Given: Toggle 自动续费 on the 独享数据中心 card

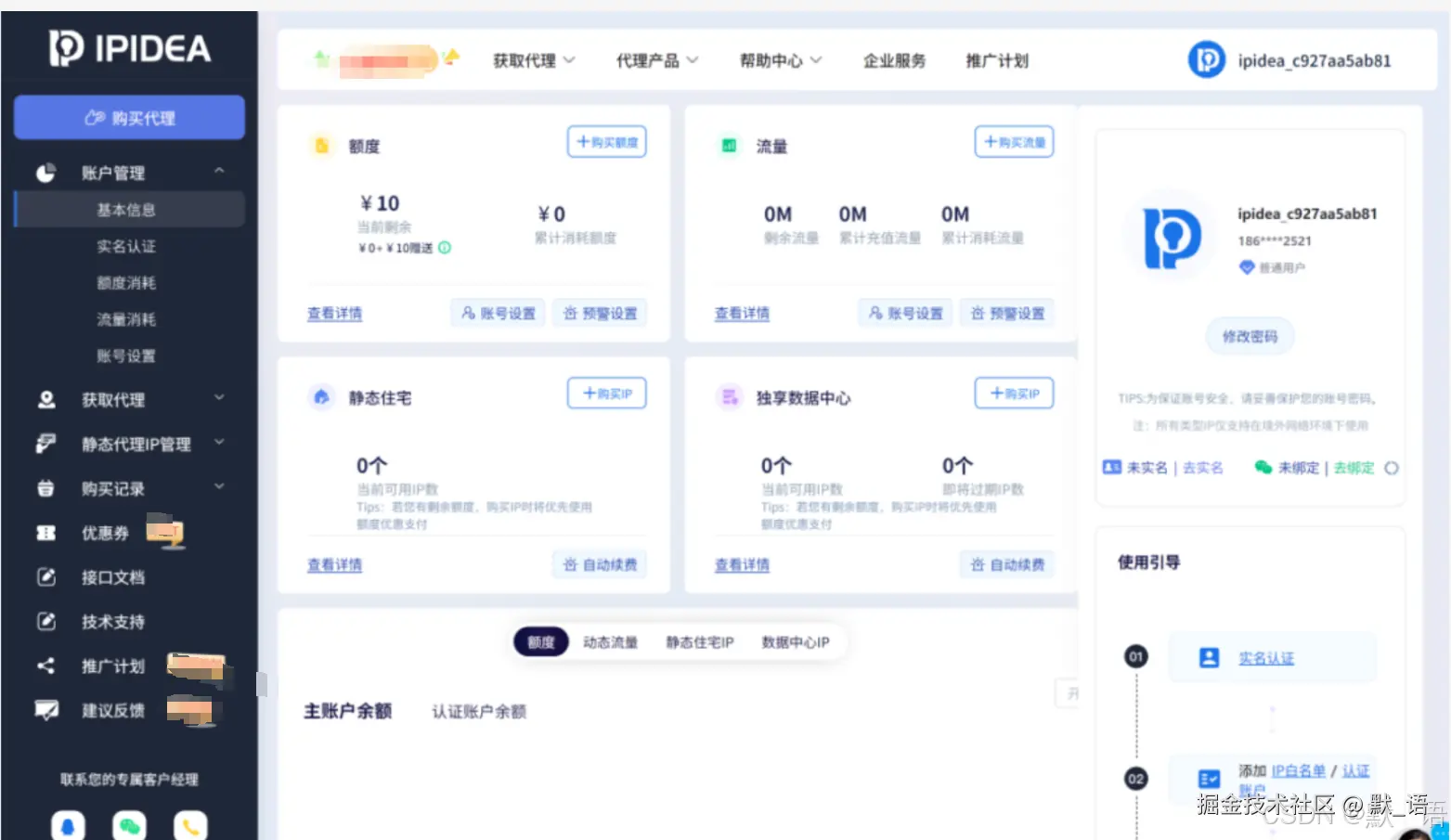Looking at the screenshot, I should (1006, 563).
